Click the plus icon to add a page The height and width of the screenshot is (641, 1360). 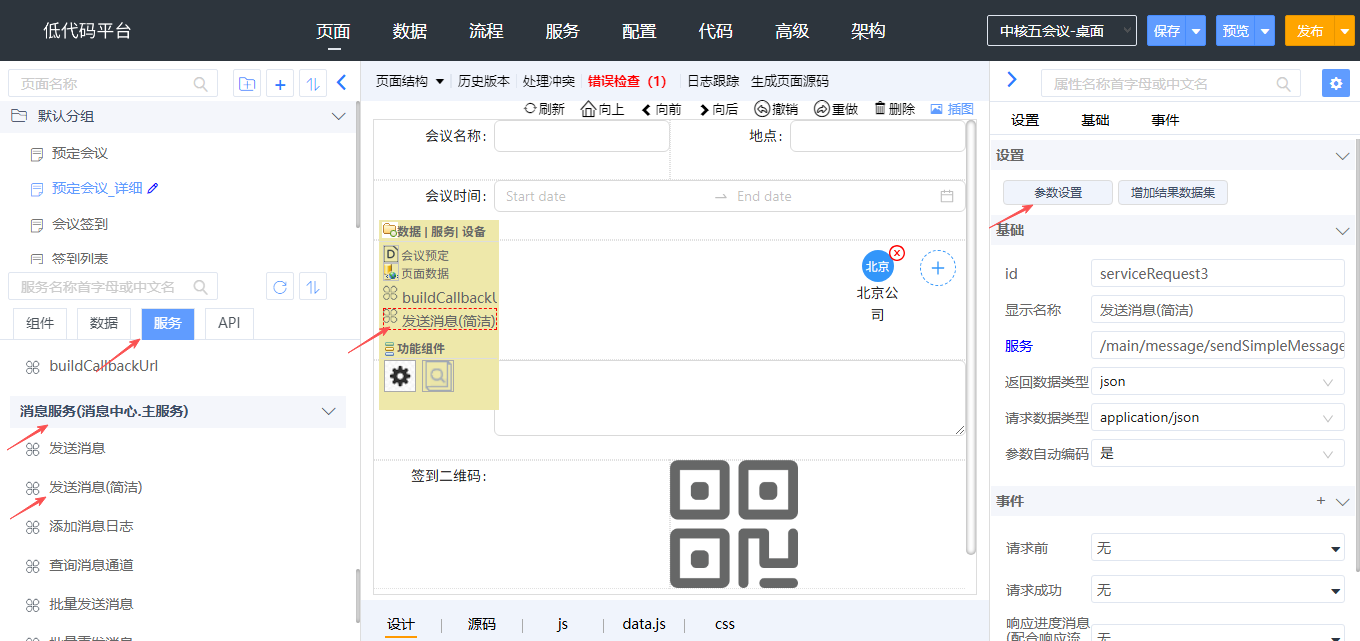tap(280, 84)
